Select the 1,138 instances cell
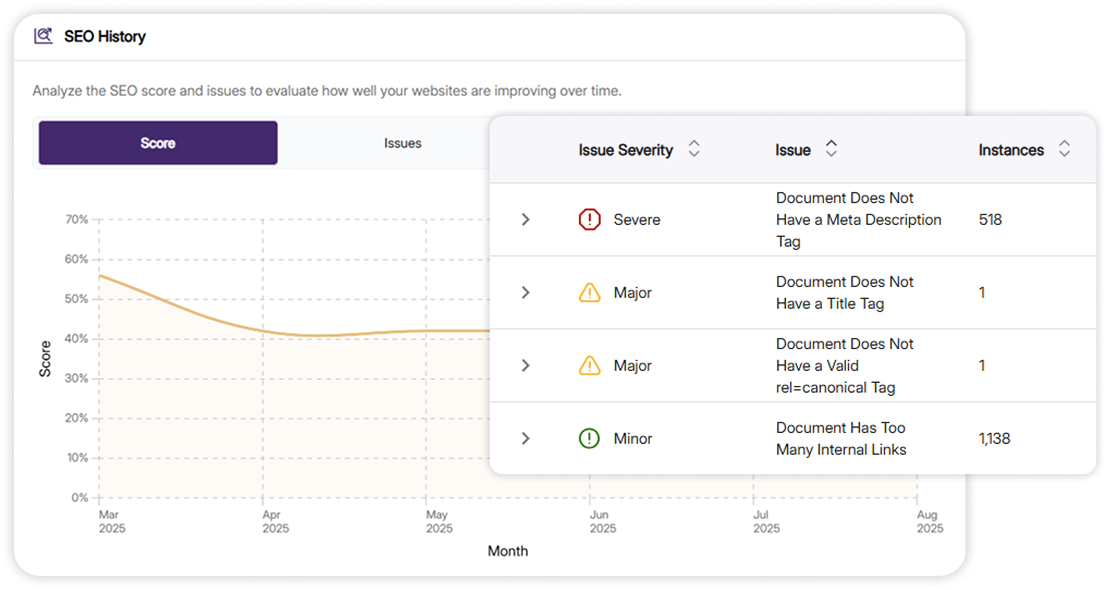The width and height of the screenshot is (1107, 590). (994, 438)
